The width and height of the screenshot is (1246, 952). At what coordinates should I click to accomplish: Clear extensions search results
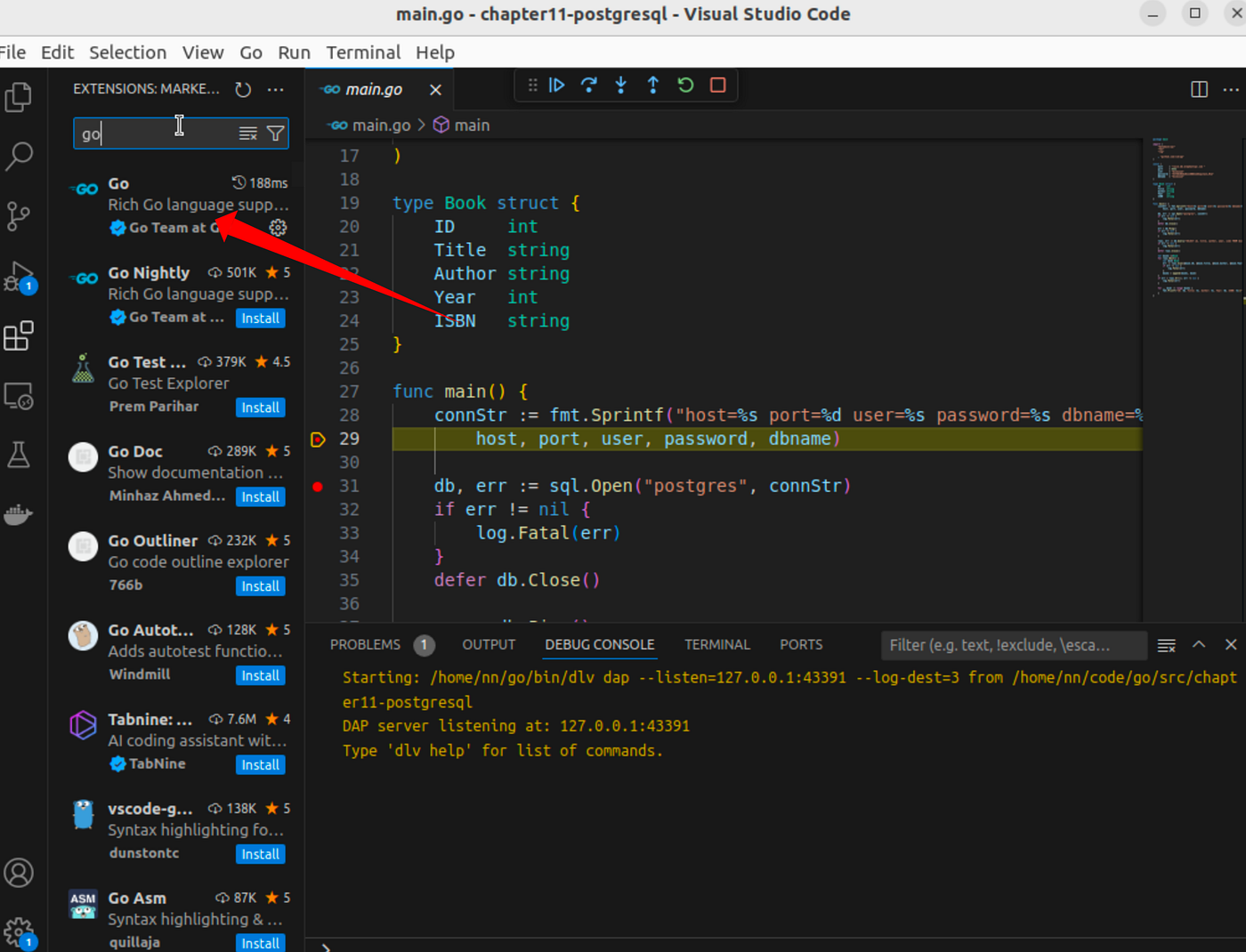click(x=248, y=133)
